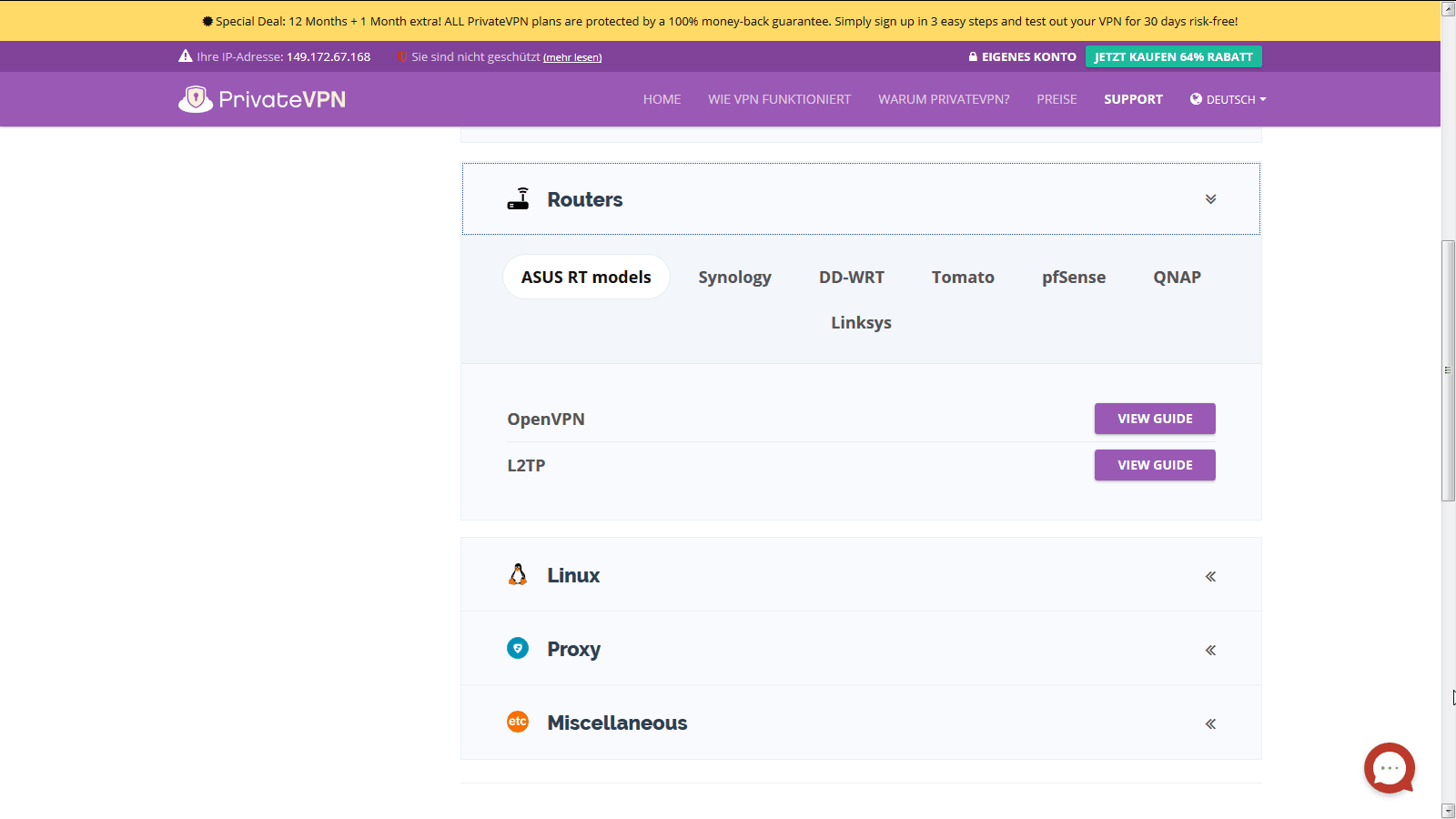Click the L2TP row label
1456x819 pixels.
(x=526, y=465)
